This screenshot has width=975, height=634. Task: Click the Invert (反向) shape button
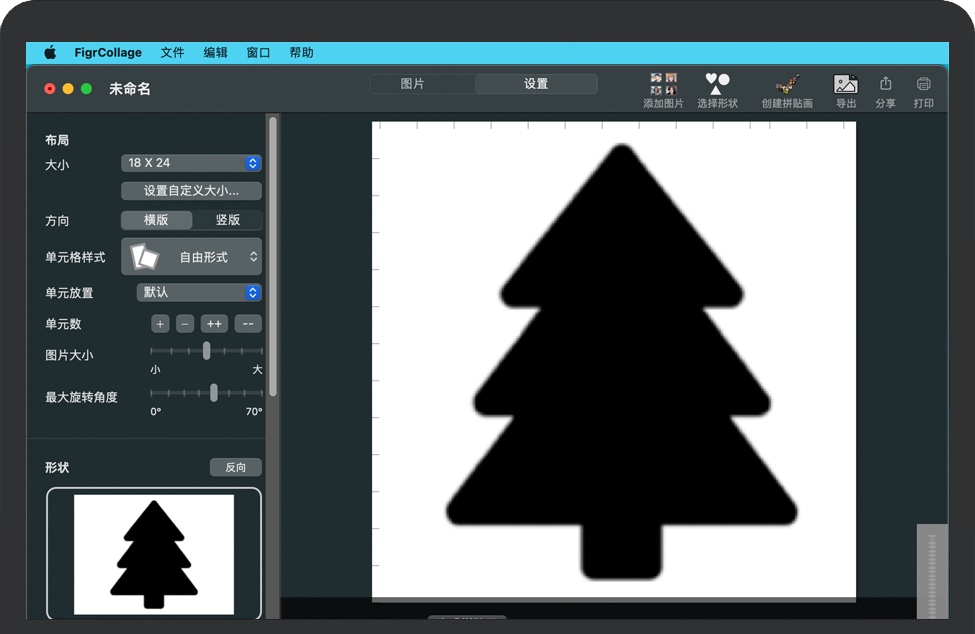tap(236, 467)
